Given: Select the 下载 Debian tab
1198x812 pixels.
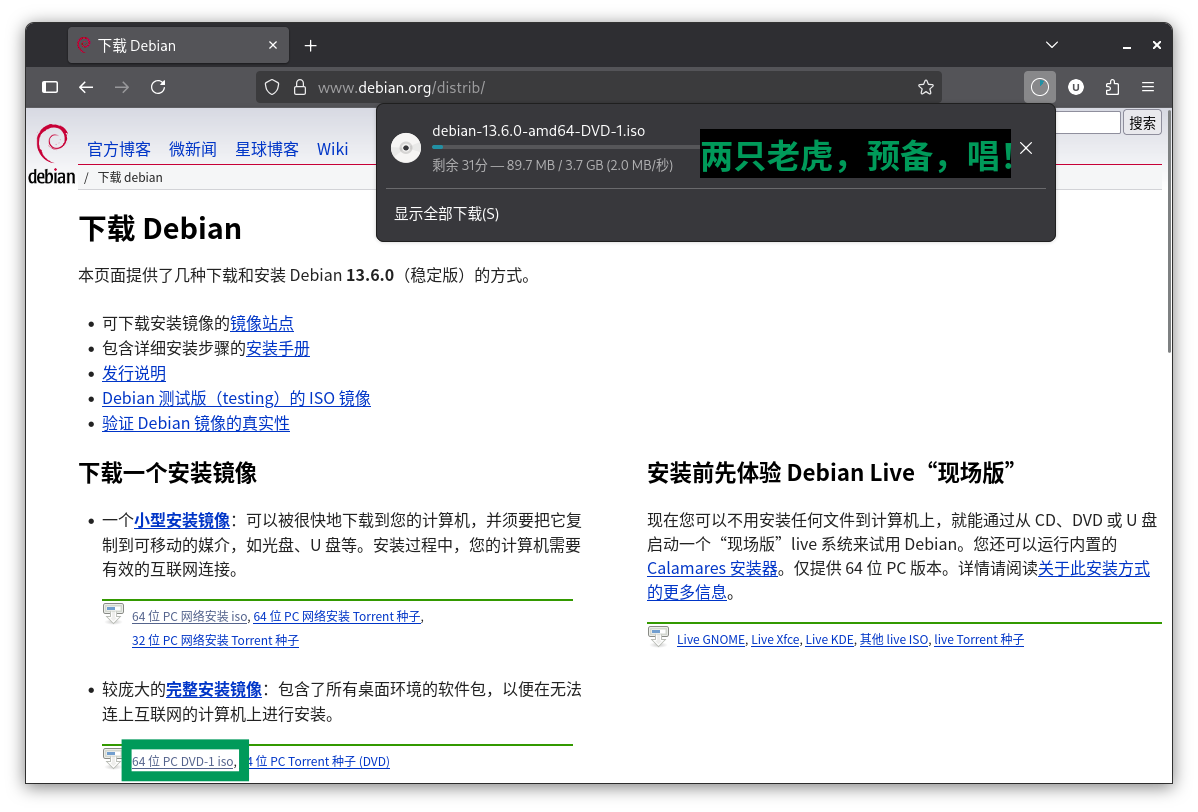Looking at the screenshot, I should tap(179, 46).
